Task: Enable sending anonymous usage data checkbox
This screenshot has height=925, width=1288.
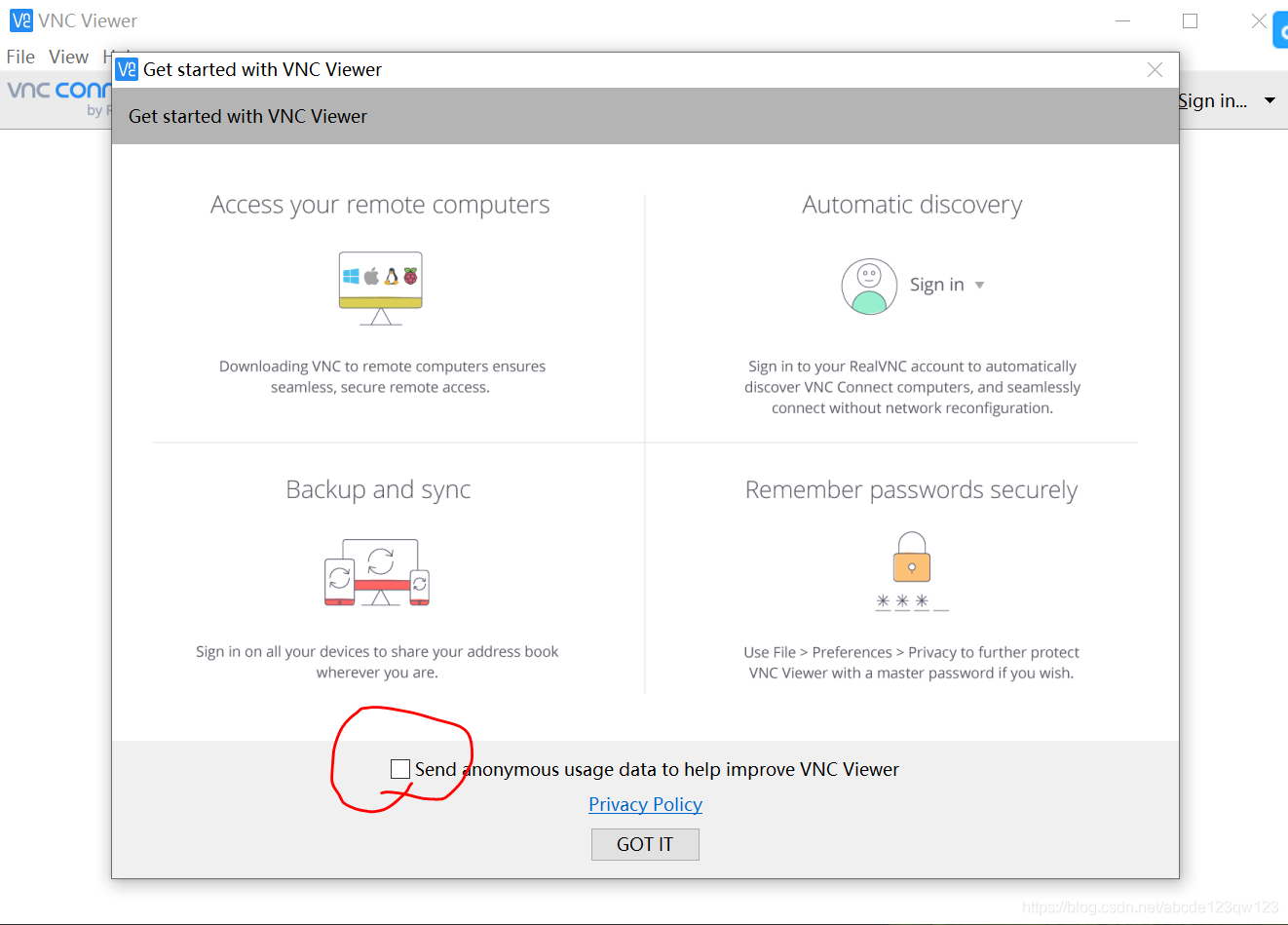Action: tap(400, 769)
